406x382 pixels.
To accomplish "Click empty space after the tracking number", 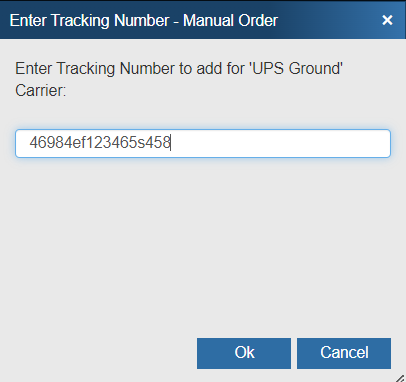I will [280, 143].
